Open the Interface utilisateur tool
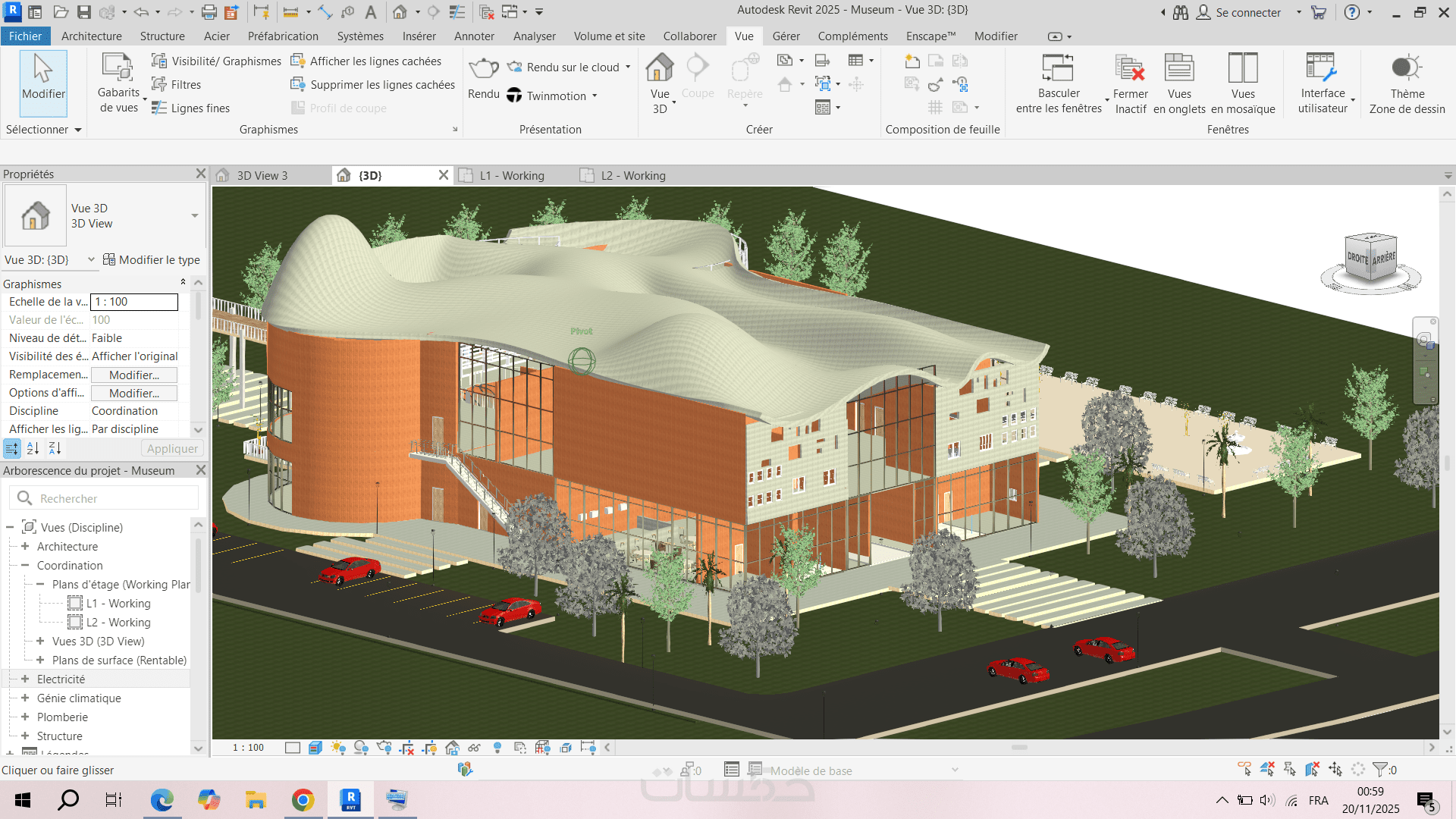The height and width of the screenshot is (819, 1456). 1322,68
